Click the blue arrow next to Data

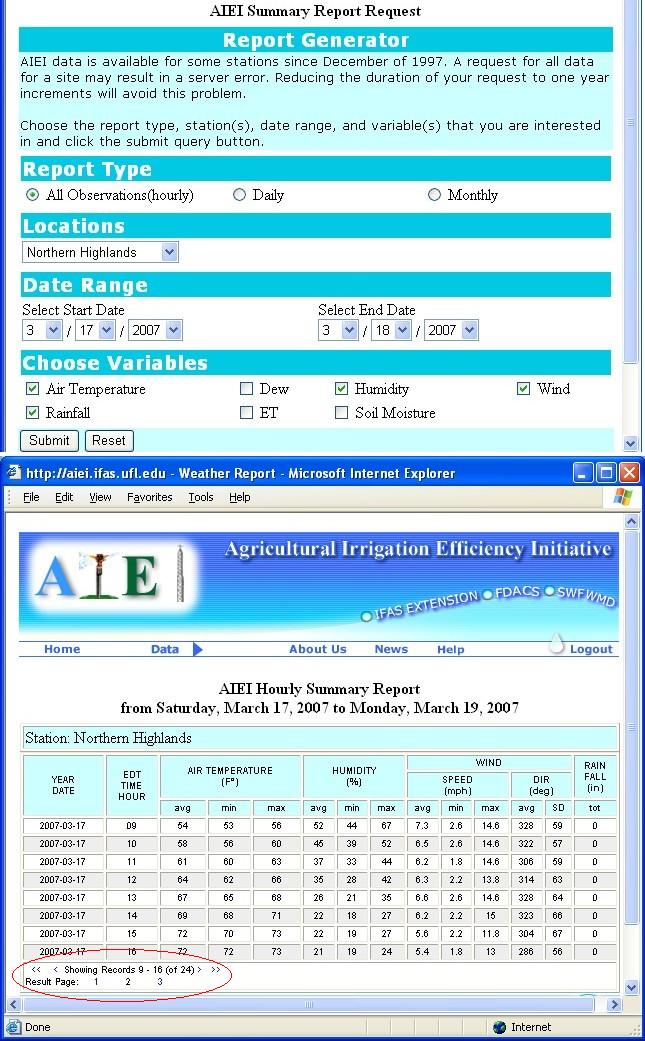[197, 649]
